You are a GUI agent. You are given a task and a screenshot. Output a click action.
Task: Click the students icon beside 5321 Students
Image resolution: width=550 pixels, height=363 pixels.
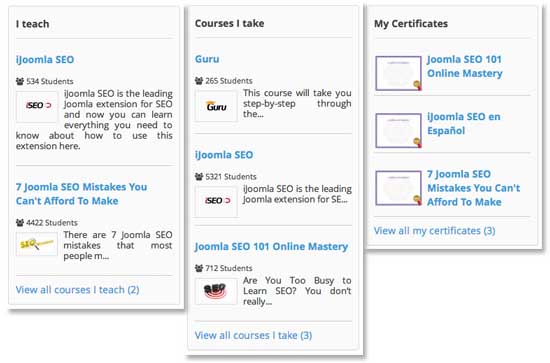(199, 177)
